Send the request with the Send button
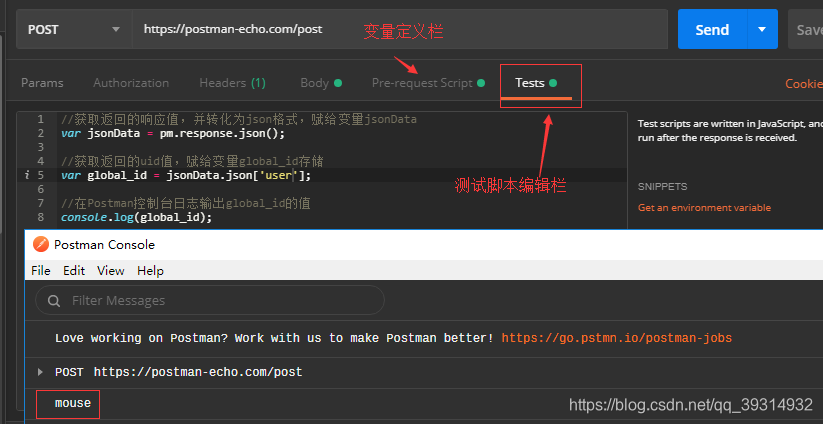The image size is (823, 424). click(712, 29)
